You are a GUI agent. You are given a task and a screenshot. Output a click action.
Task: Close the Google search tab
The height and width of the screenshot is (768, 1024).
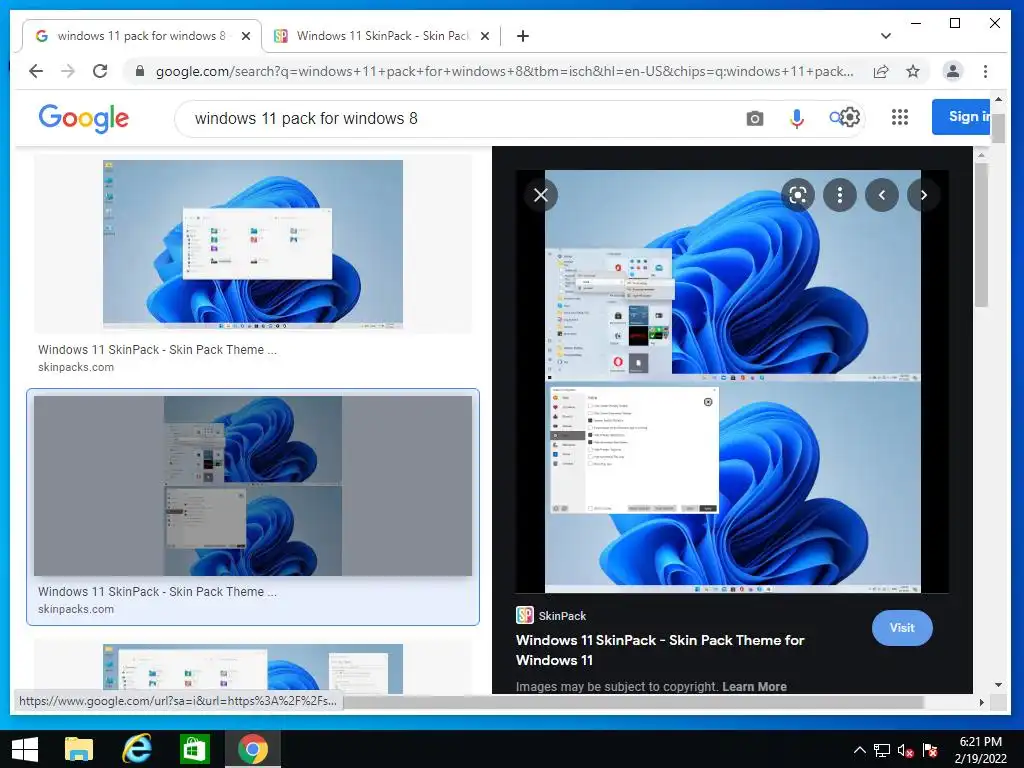(x=246, y=36)
